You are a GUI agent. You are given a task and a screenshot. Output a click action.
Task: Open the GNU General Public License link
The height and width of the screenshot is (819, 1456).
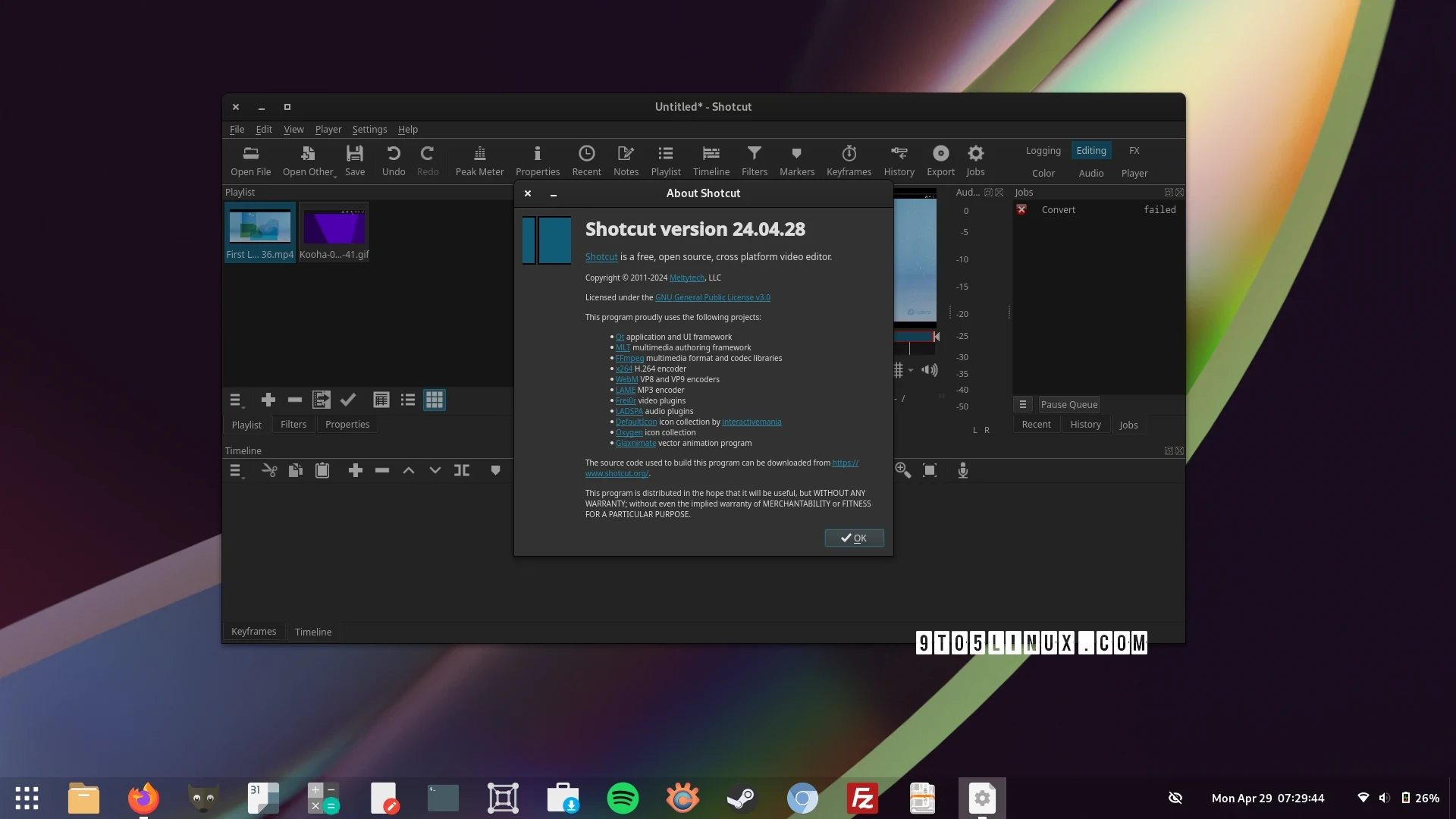712,298
